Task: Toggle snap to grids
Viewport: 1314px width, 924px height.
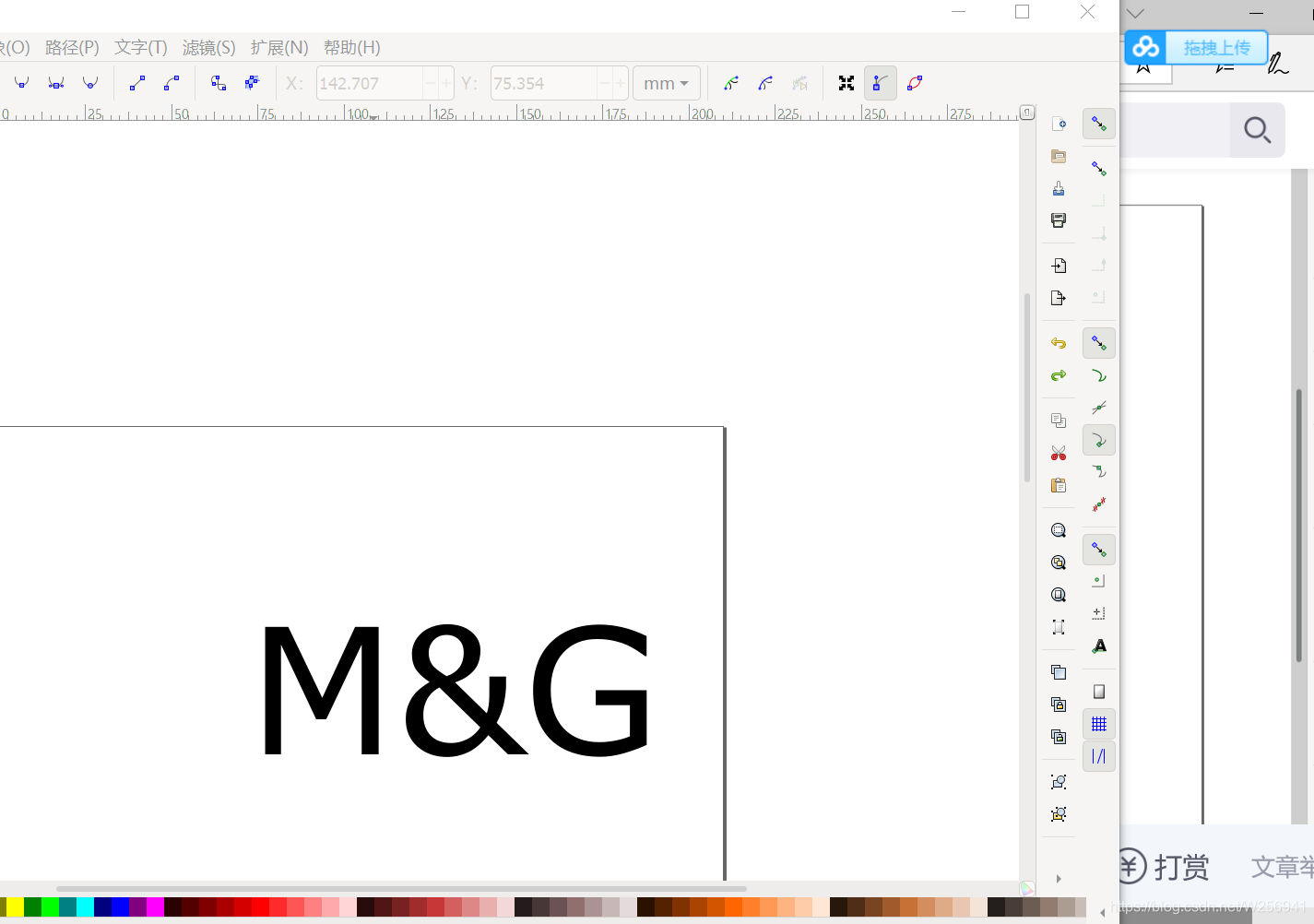Action: (x=1099, y=724)
